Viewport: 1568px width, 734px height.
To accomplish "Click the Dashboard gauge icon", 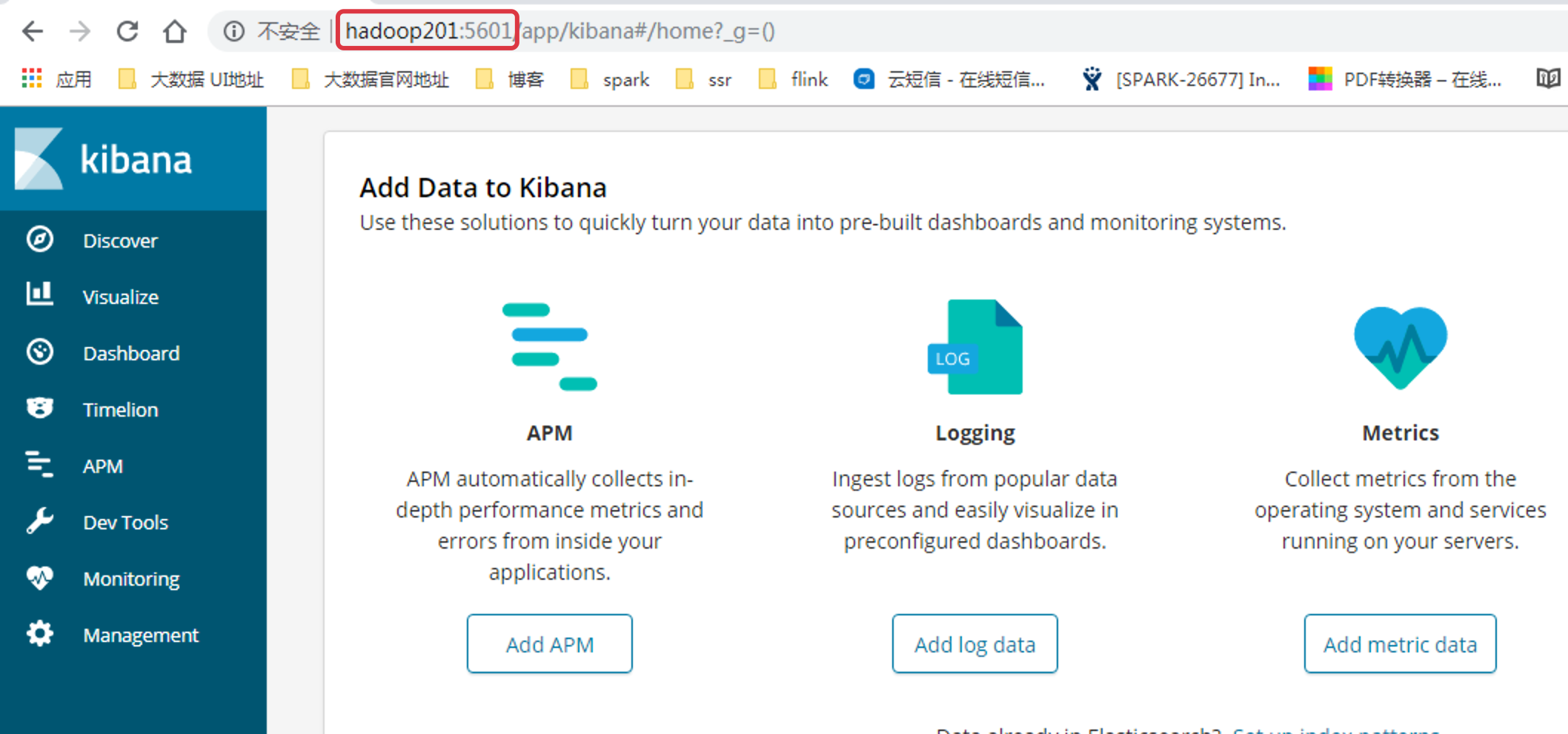I will [x=40, y=351].
